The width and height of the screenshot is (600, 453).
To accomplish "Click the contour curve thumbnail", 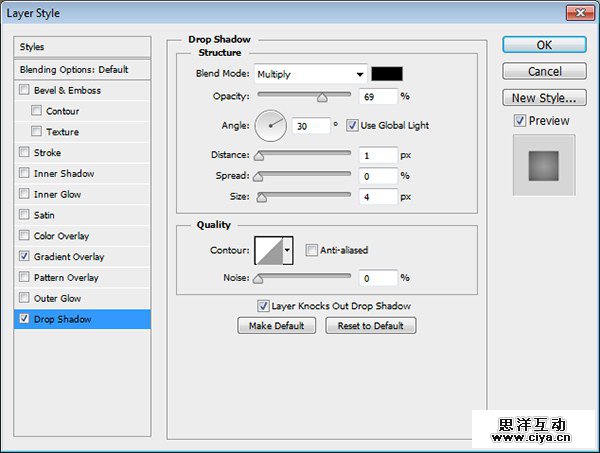I will pos(269,250).
